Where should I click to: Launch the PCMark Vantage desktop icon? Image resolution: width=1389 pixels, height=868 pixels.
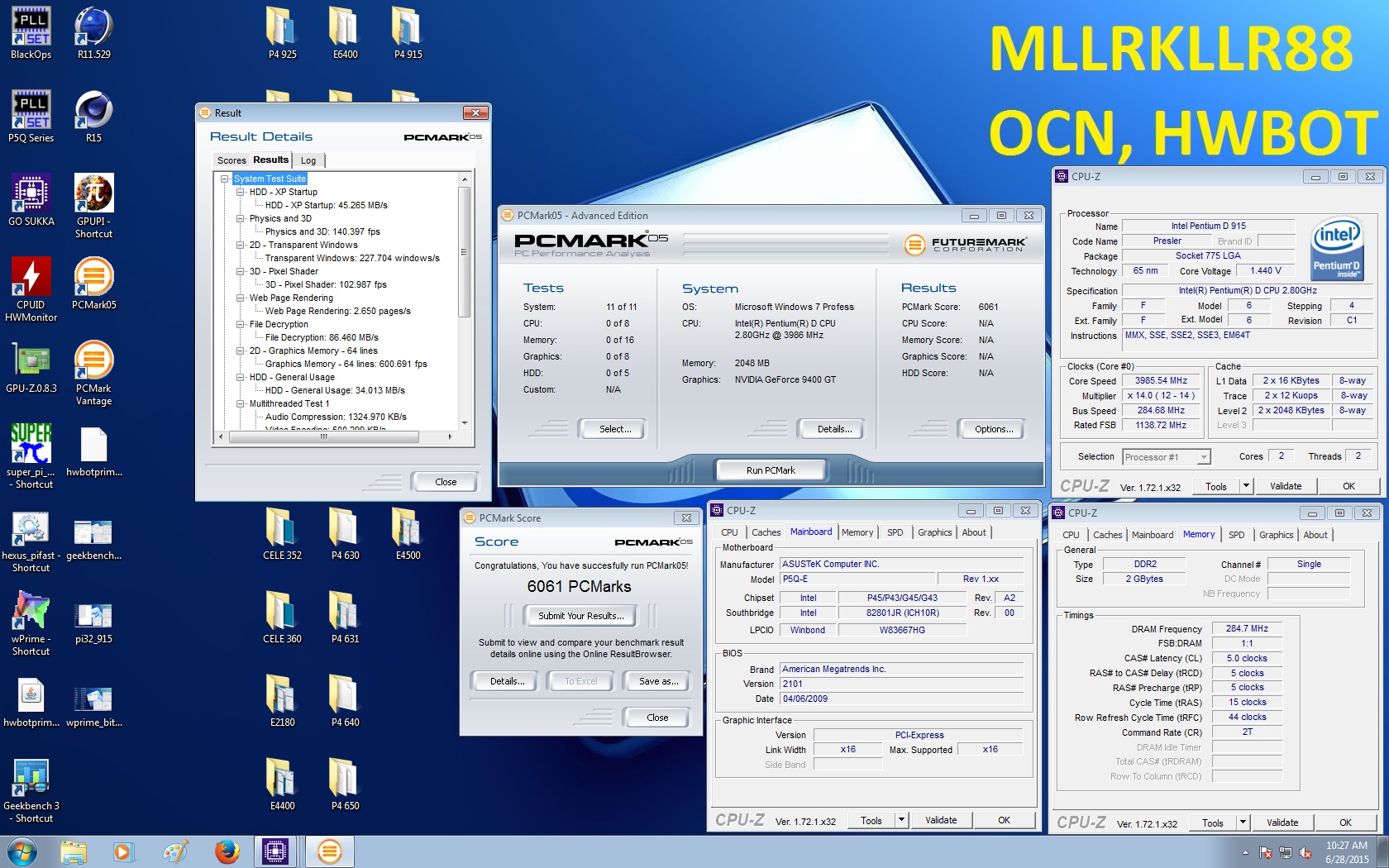click(94, 373)
